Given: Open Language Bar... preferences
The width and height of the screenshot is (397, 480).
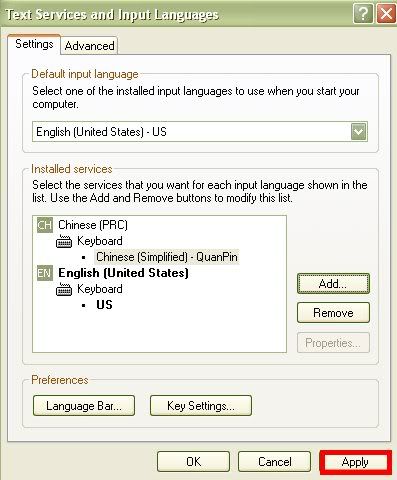Looking at the screenshot, I should click(84, 406).
